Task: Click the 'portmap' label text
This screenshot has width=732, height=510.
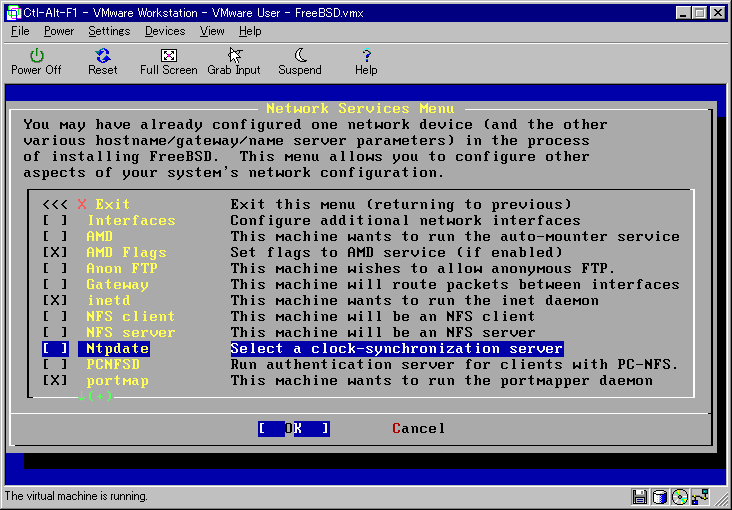Action: point(118,381)
